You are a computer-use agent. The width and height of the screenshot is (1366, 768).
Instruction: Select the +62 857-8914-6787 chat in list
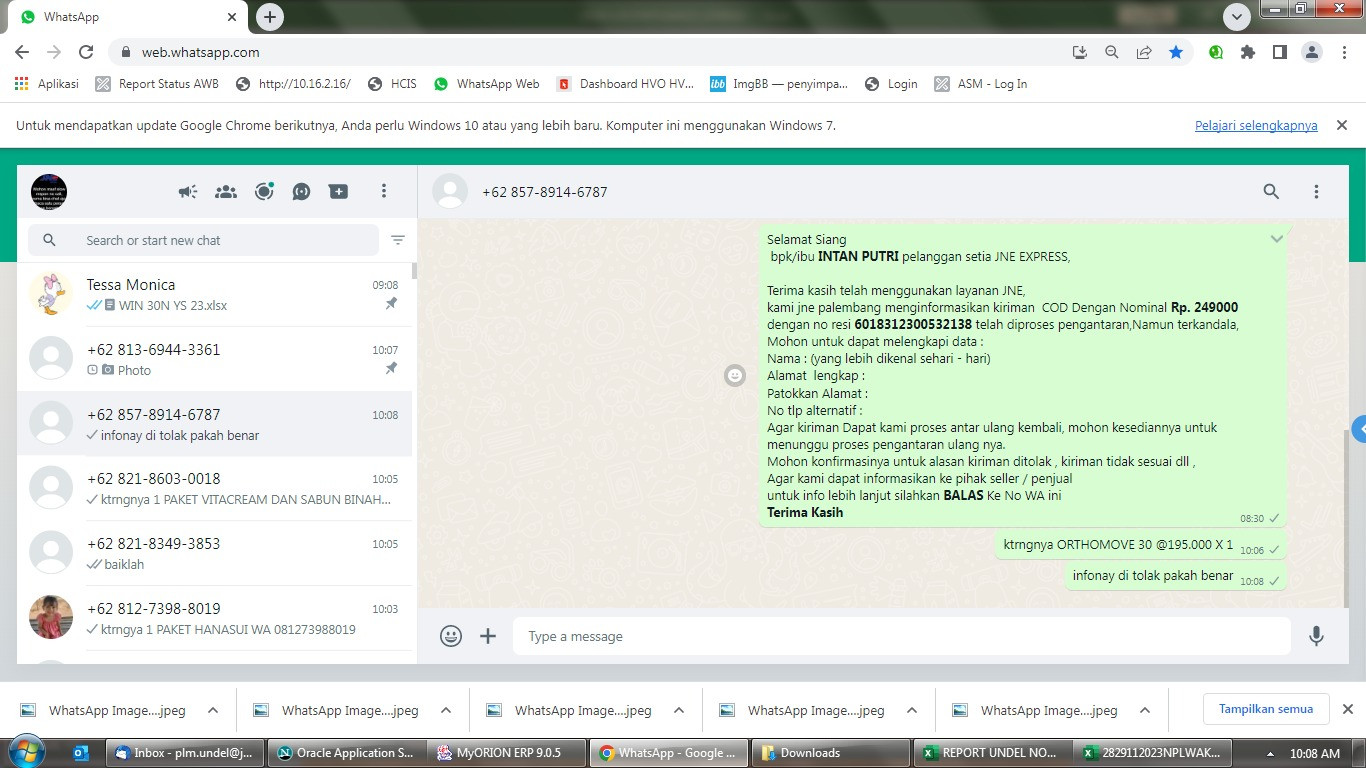coord(214,424)
